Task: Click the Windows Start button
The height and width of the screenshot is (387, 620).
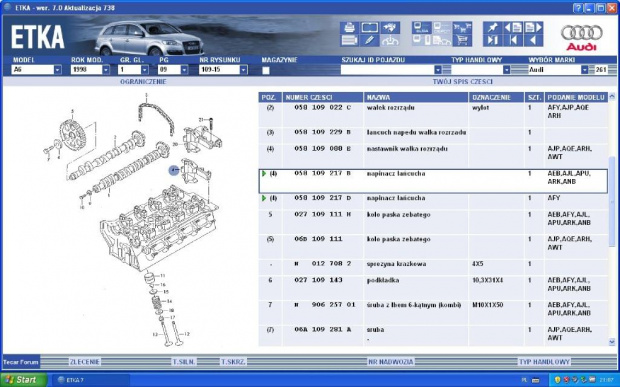Action: (24, 380)
